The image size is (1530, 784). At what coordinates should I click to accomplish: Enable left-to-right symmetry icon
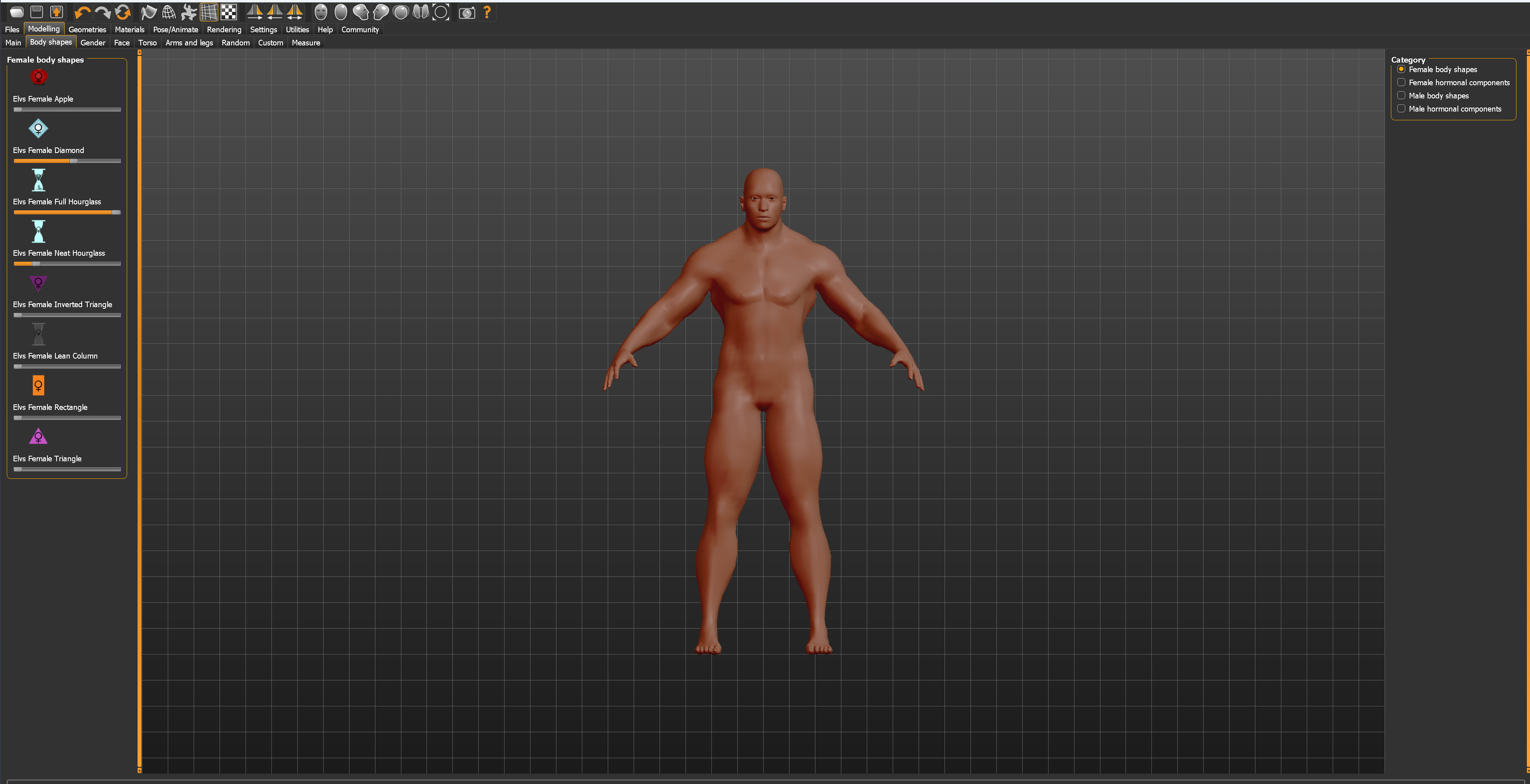255,12
